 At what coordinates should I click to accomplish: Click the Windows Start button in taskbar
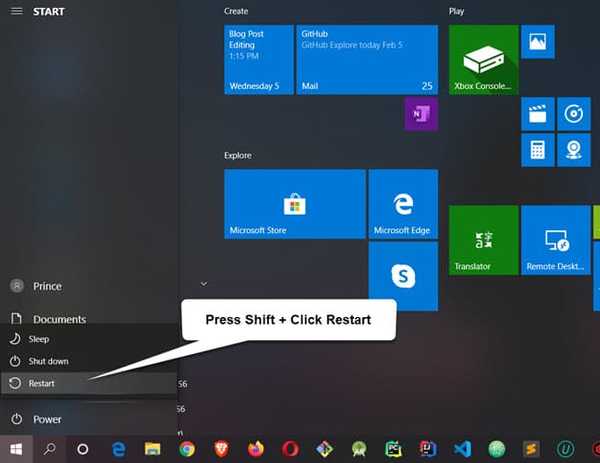pos(16,449)
